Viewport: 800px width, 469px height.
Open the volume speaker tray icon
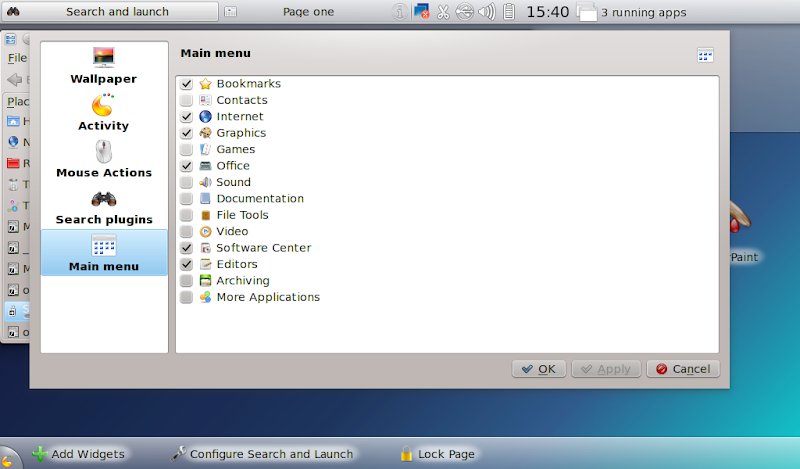click(x=486, y=11)
